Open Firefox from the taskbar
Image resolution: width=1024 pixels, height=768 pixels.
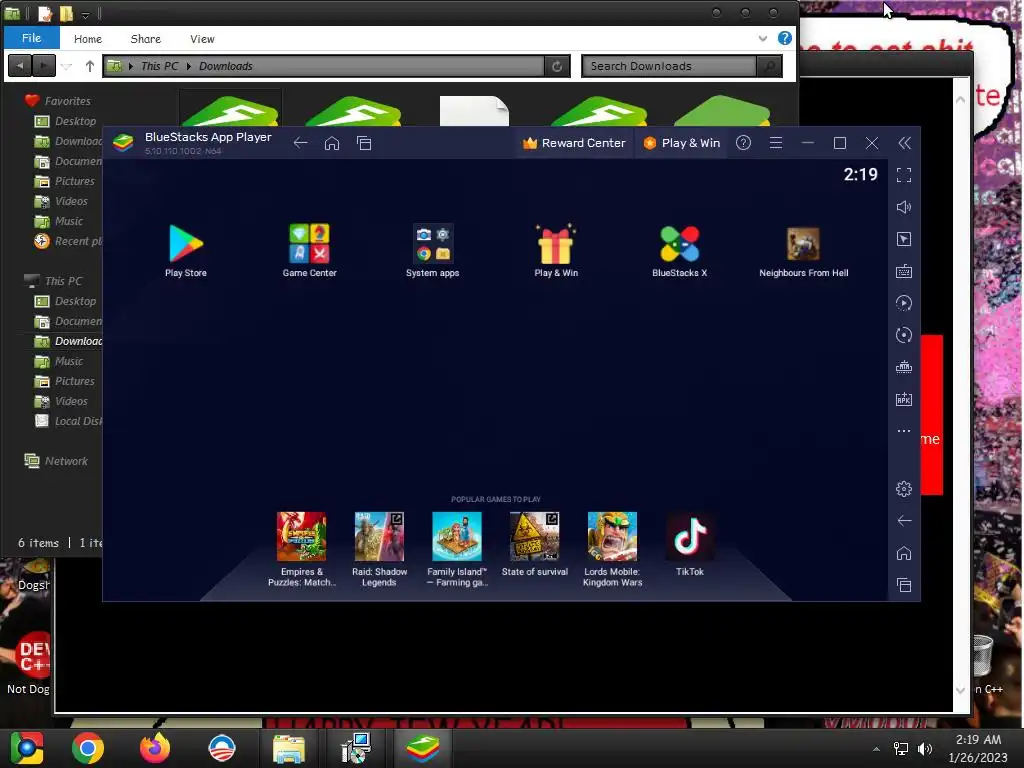click(155, 748)
